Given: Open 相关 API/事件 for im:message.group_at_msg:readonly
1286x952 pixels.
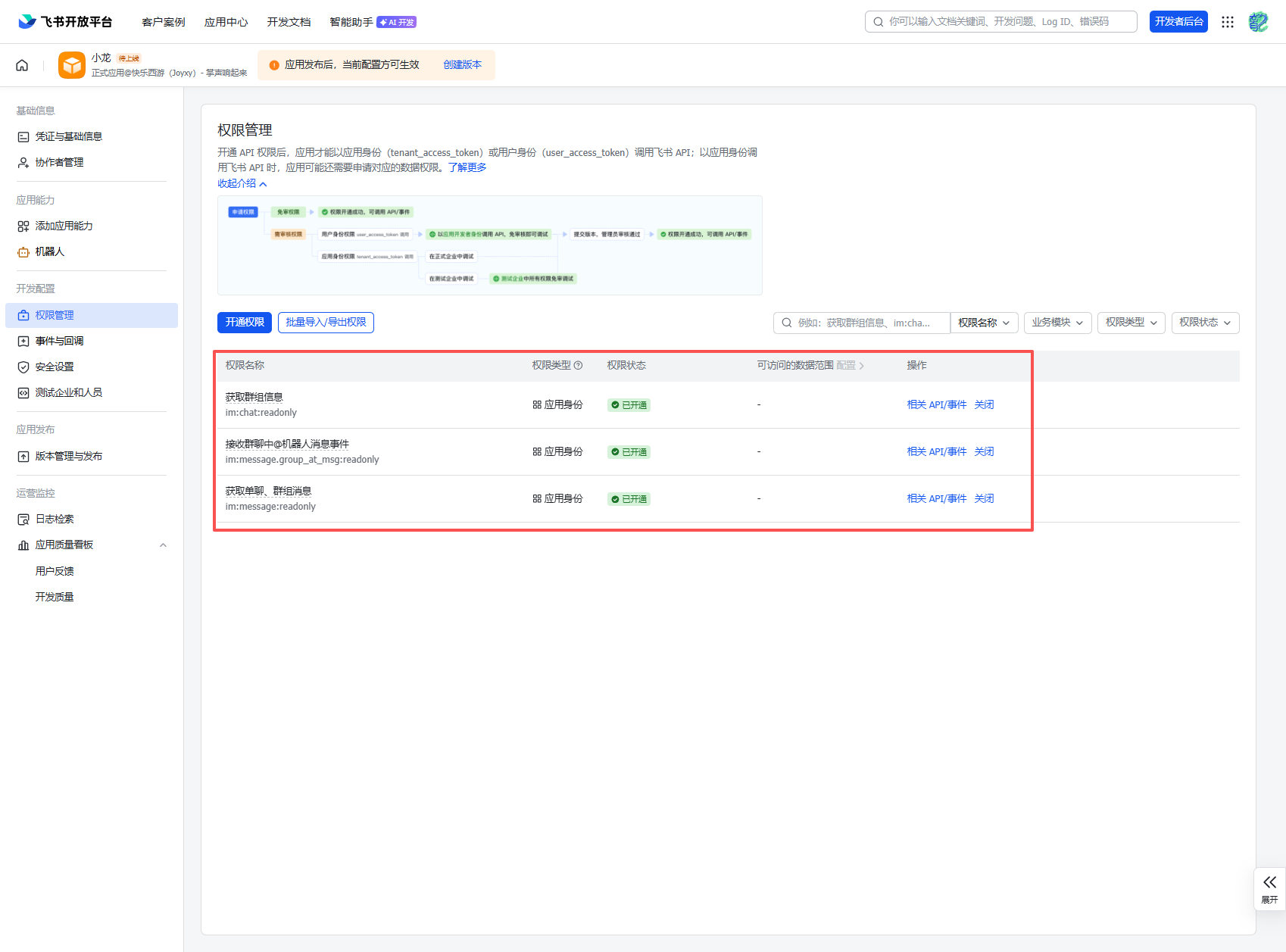Looking at the screenshot, I should coord(937,451).
